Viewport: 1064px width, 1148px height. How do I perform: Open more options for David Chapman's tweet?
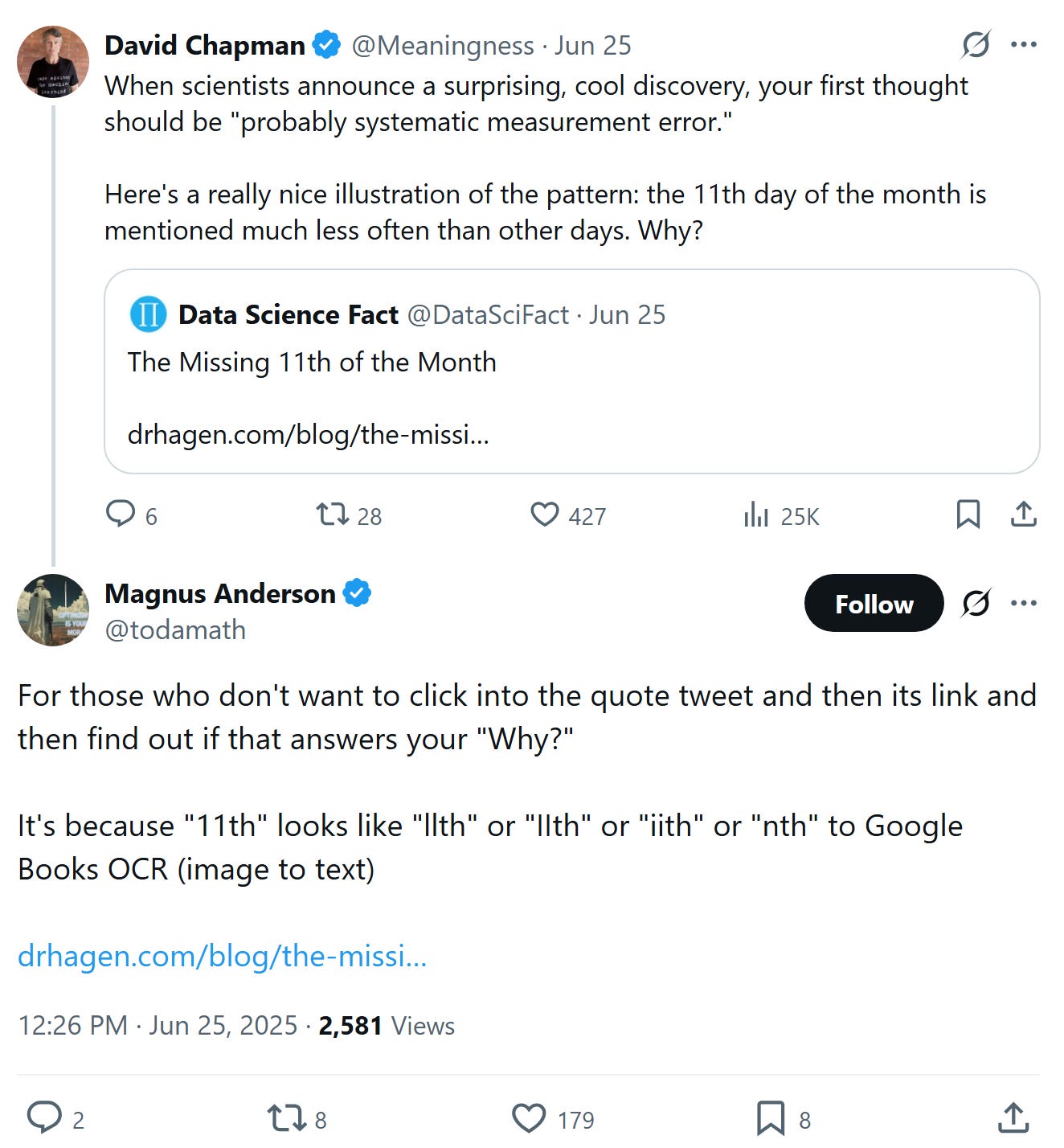1023,44
